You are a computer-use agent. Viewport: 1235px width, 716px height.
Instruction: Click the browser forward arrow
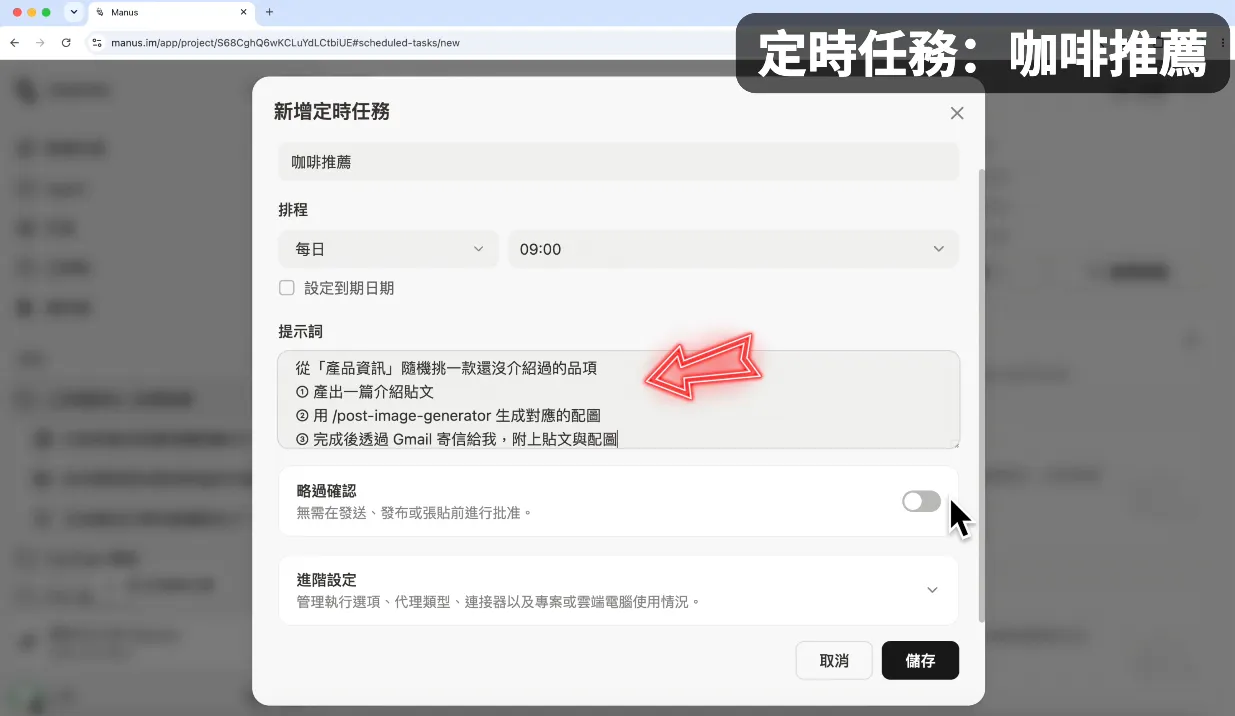[40, 43]
